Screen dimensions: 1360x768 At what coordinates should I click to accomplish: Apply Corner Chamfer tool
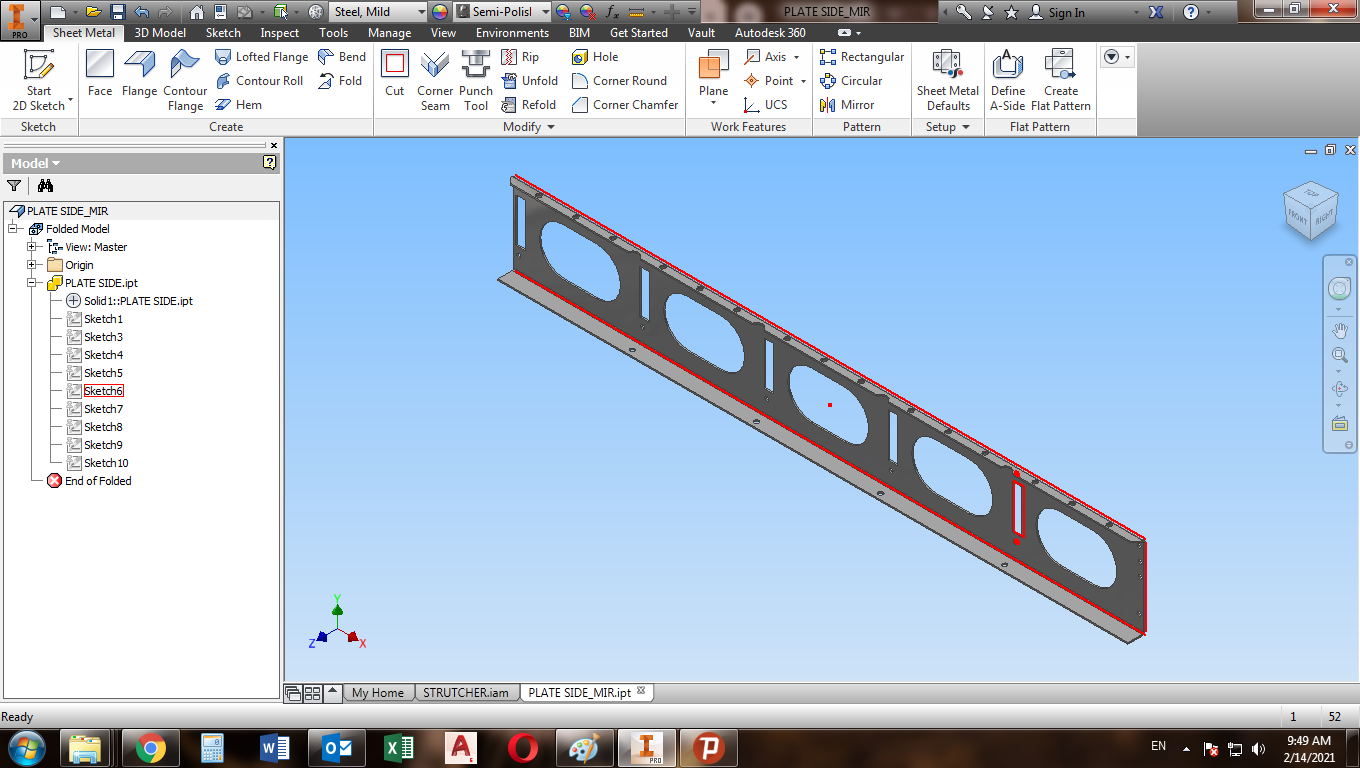click(625, 105)
